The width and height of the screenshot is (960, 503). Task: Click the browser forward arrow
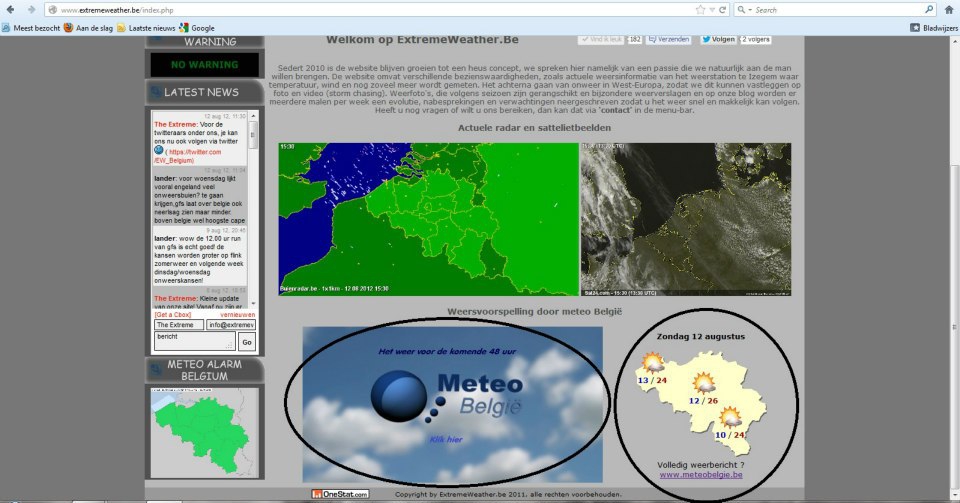(31, 9)
